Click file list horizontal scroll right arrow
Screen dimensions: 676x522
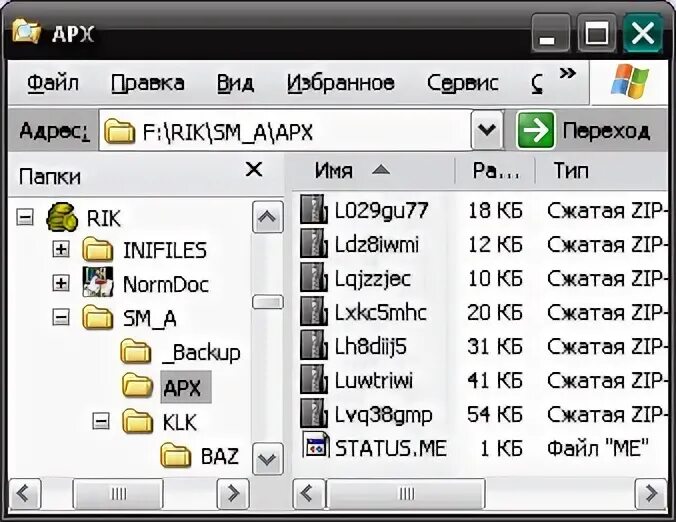(x=651, y=494)
